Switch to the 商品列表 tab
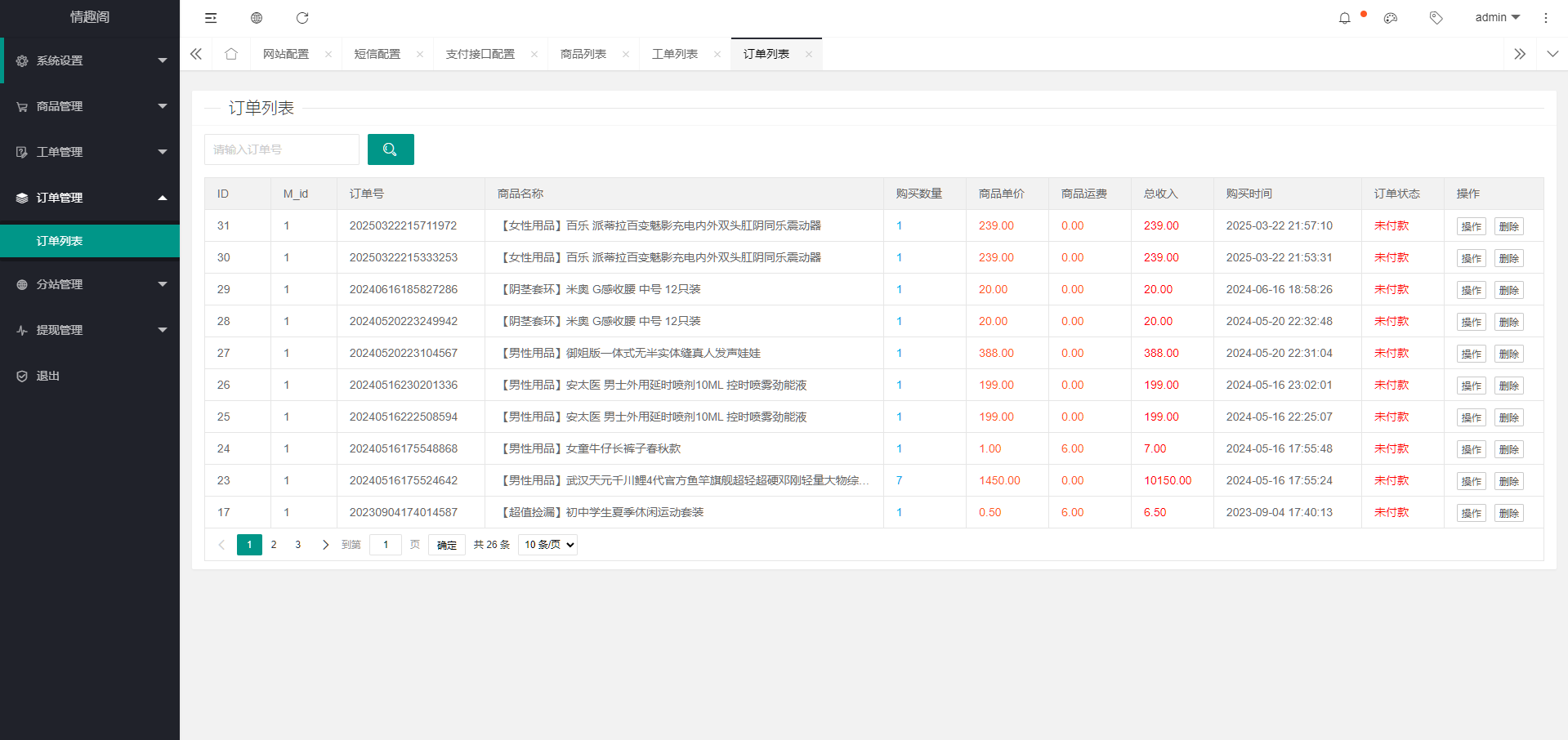 tap(583, 54)
